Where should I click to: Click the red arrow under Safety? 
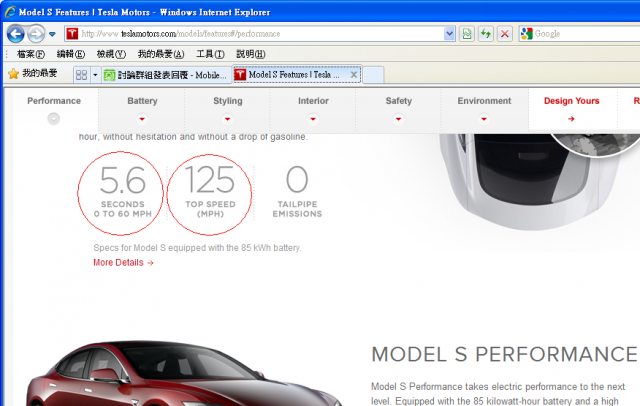click(x=398, y=119)
